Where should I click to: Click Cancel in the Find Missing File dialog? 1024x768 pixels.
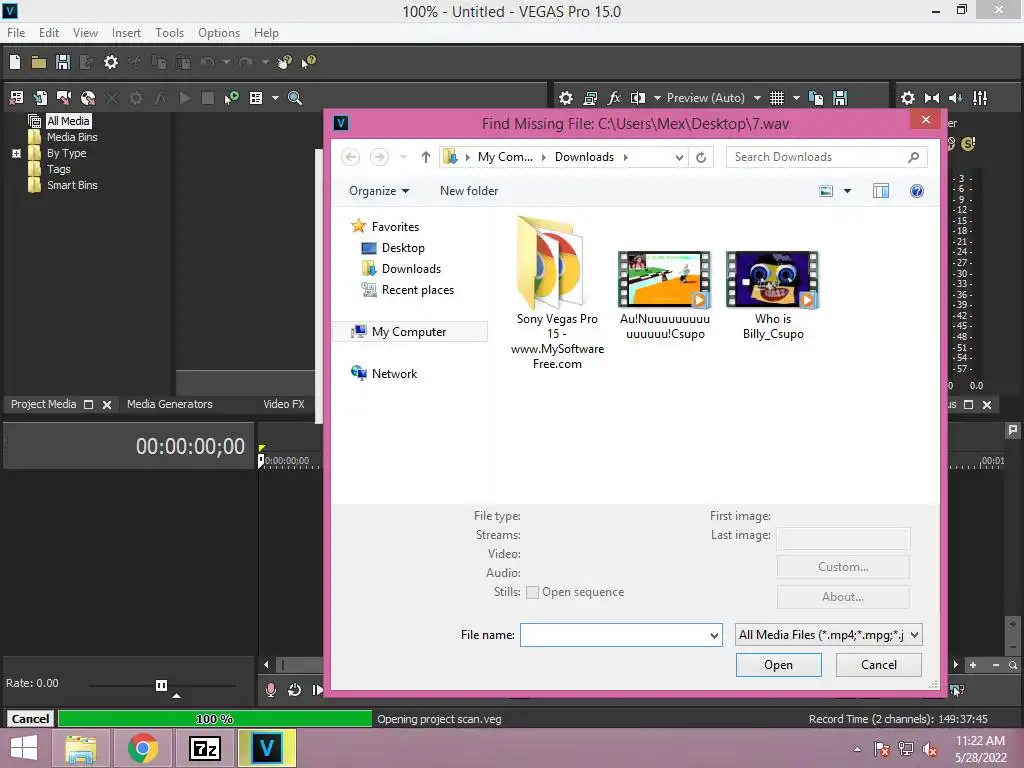(878, 665)
